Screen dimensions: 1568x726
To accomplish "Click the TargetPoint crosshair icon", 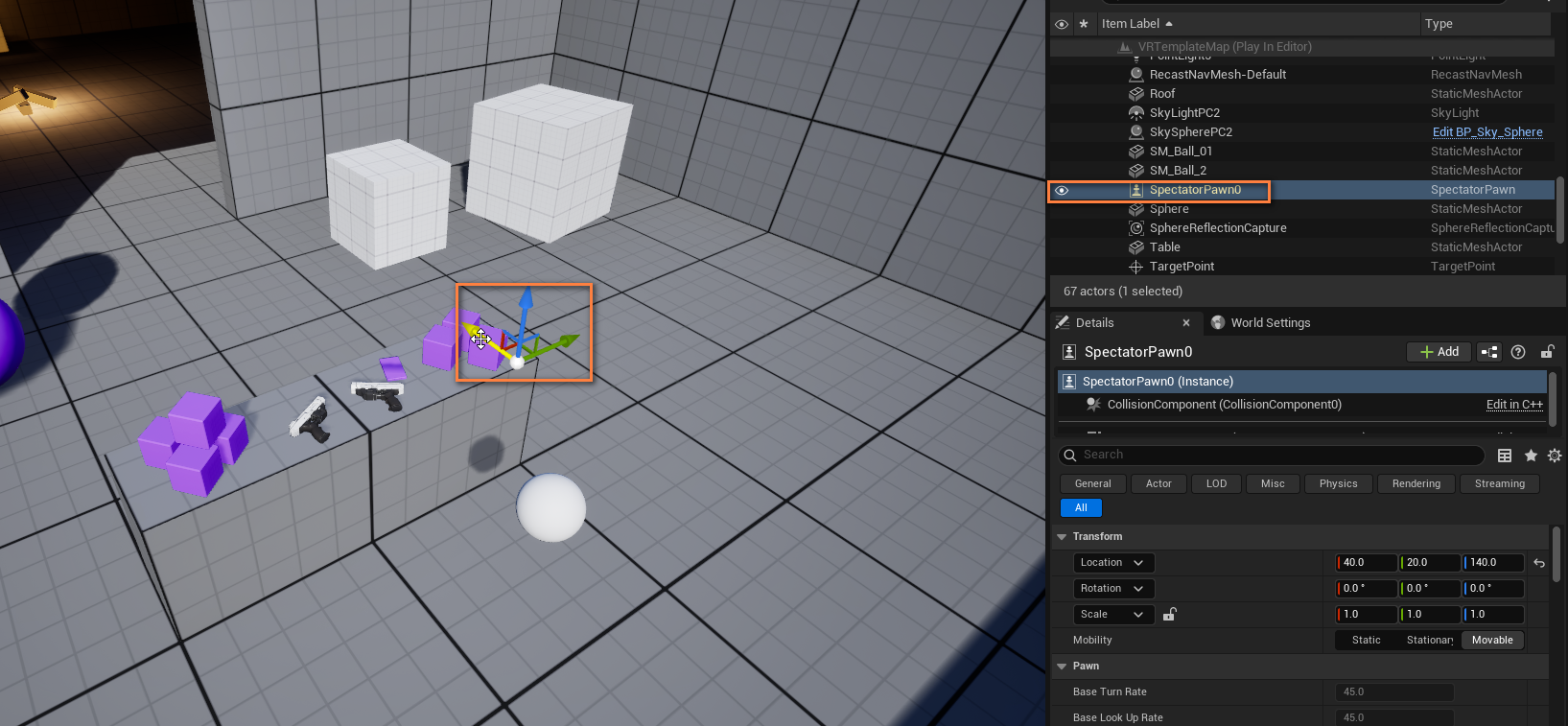I will (x=1136, y=267).
